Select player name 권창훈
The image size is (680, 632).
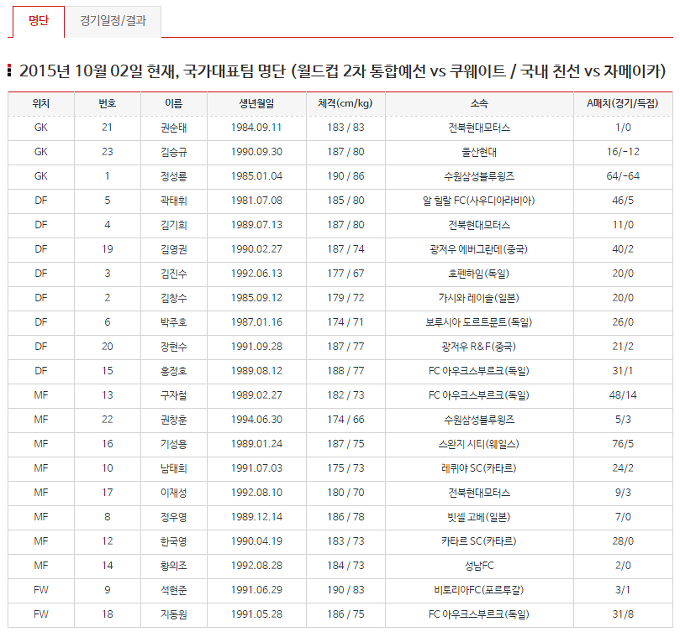point(173,419)
